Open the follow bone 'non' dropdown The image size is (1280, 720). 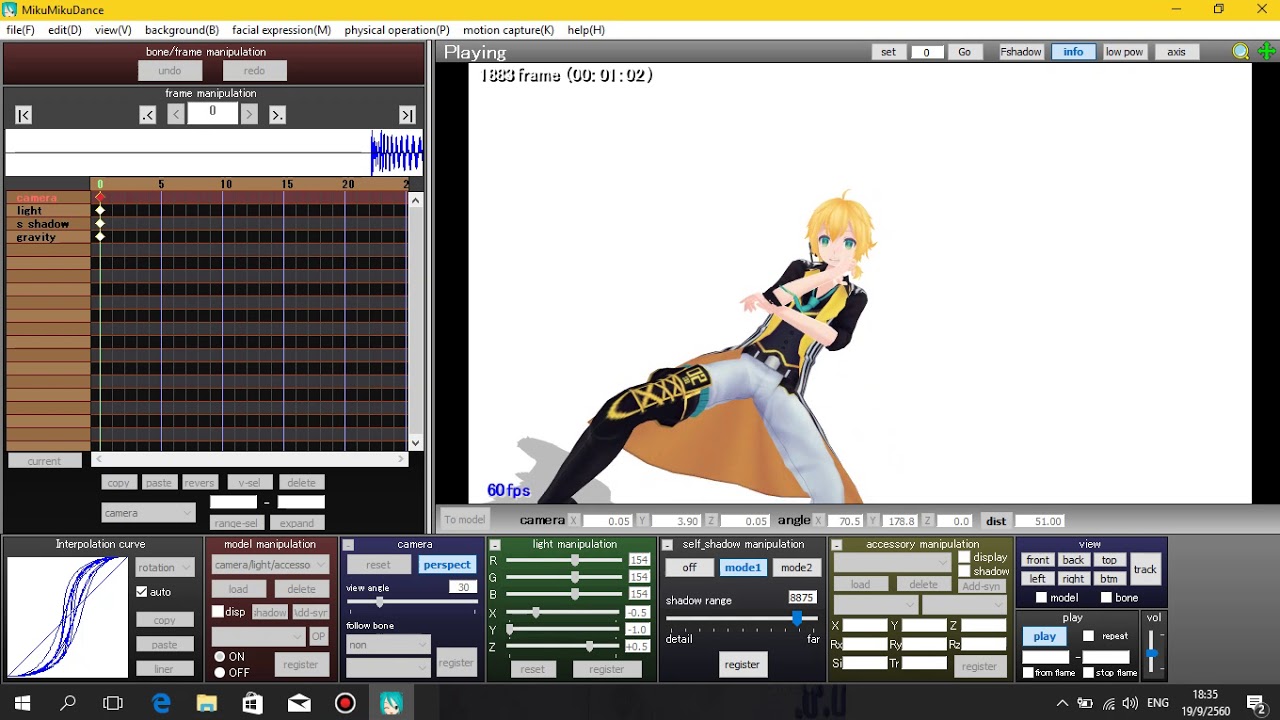[388, 645]
